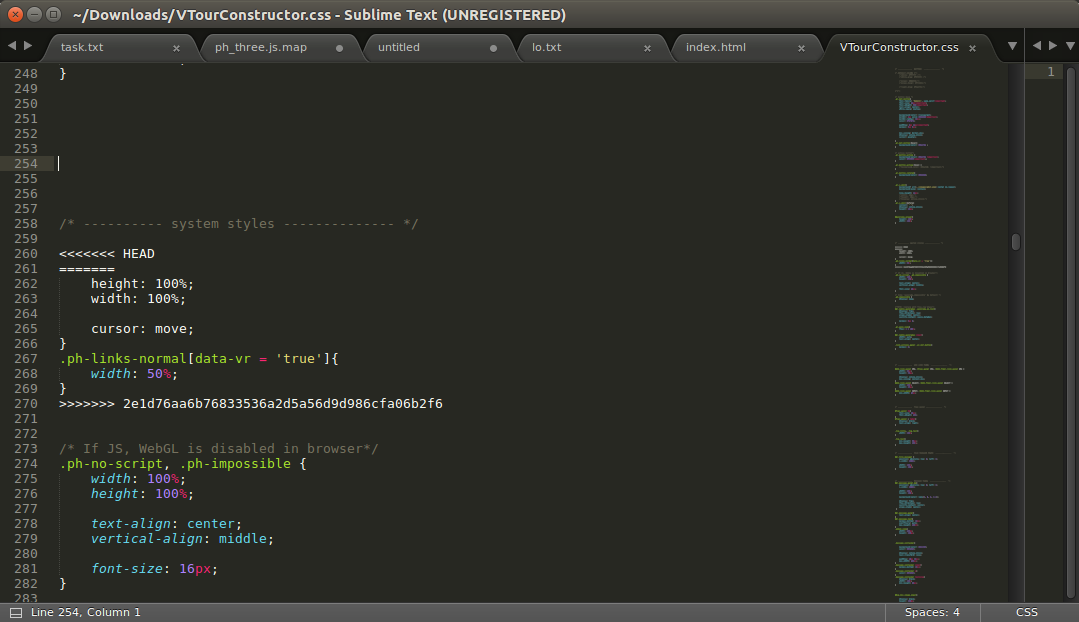Click the second pane's vertical scrollbar
The height and width of the screenshot is (622, 1079).
click(1071, 332)
